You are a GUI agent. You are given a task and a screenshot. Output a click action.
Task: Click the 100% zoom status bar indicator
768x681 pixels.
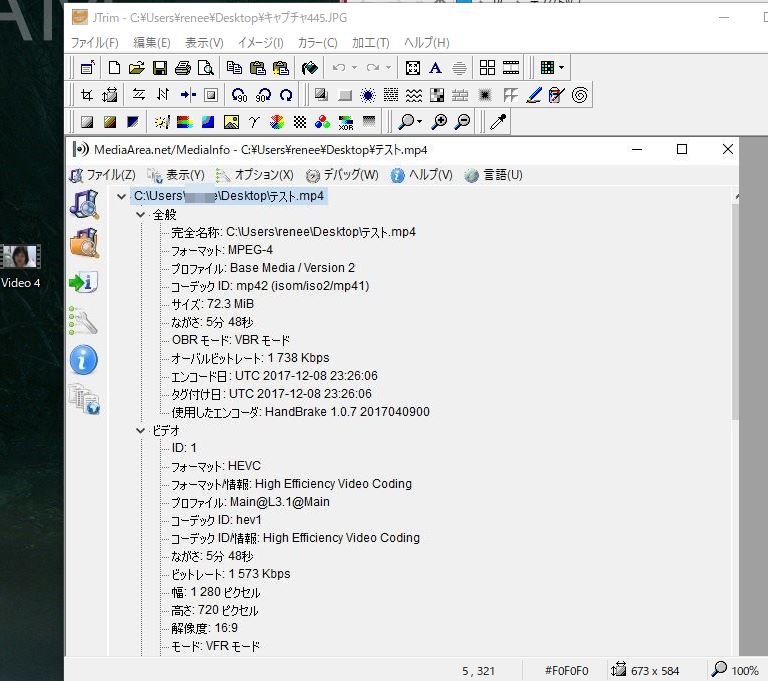735,670
